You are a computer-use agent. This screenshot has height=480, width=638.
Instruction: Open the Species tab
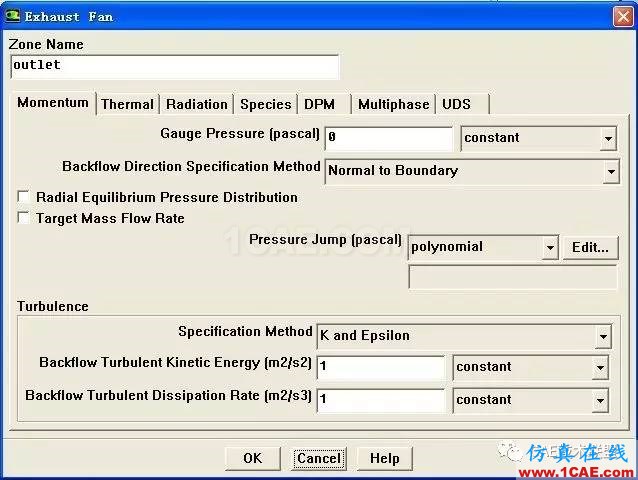tap(266, 104)
